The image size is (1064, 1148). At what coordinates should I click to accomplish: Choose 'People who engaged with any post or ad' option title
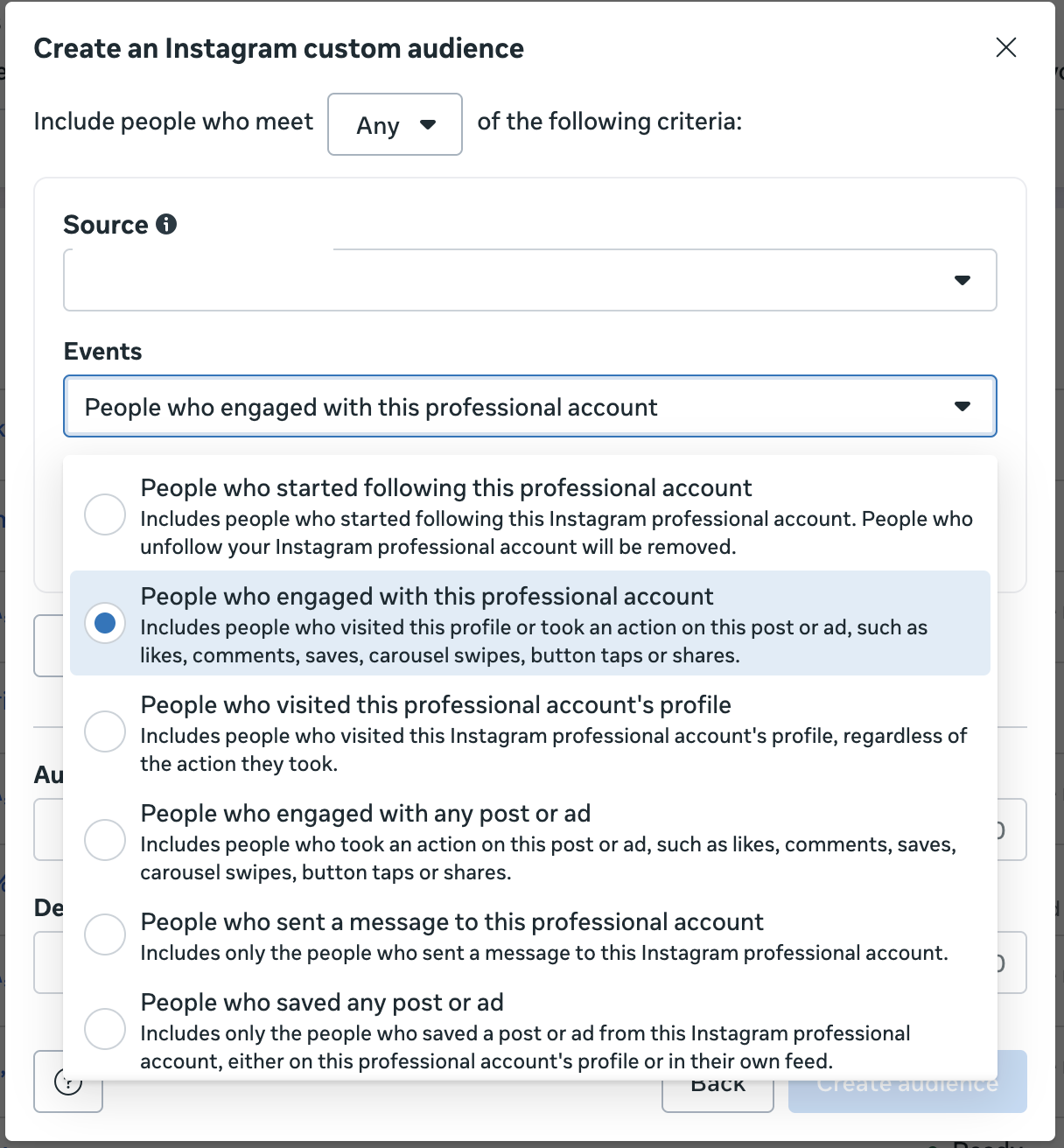[366, 814]
